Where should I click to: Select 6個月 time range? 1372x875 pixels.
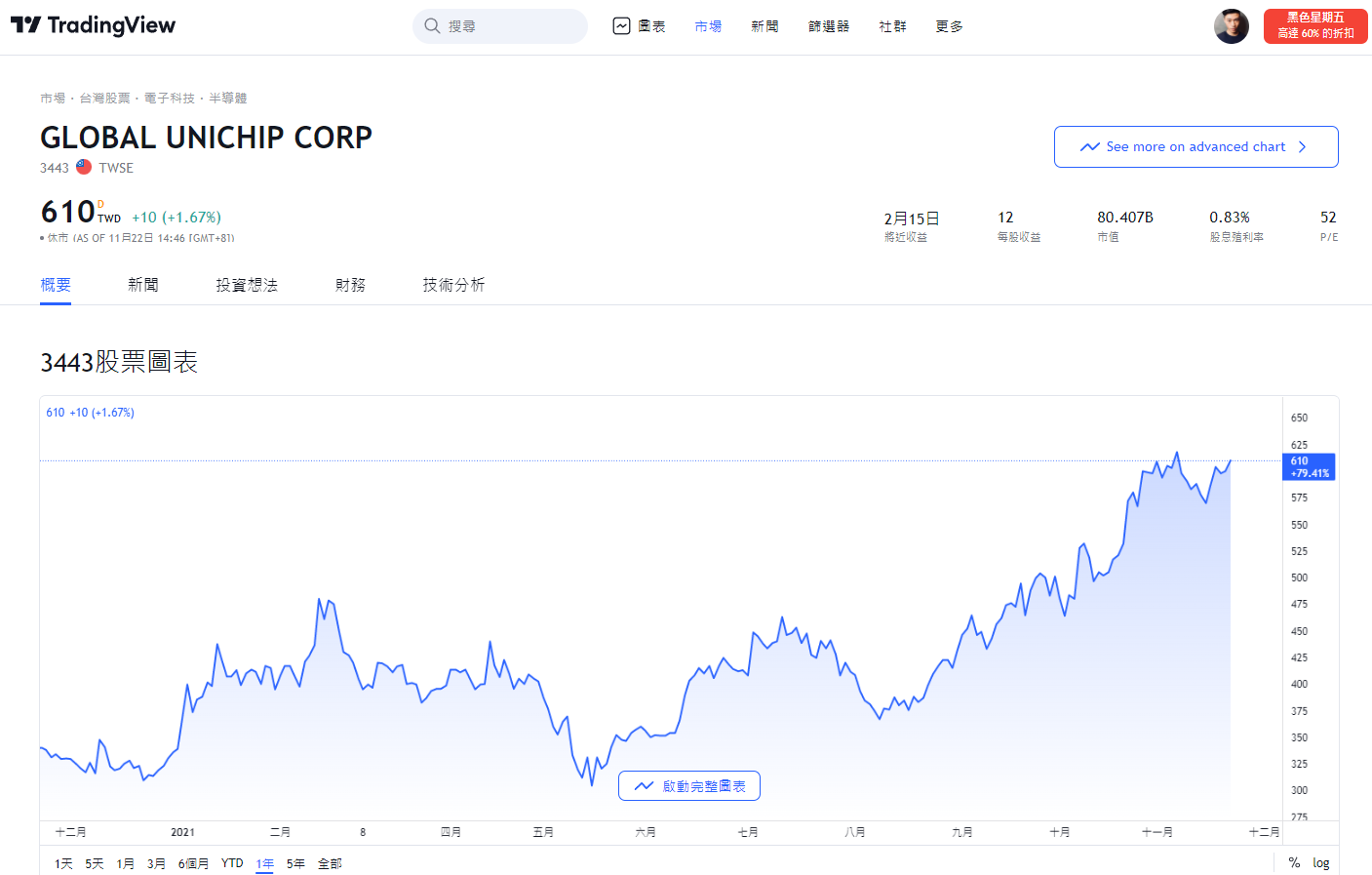(193, 863)
